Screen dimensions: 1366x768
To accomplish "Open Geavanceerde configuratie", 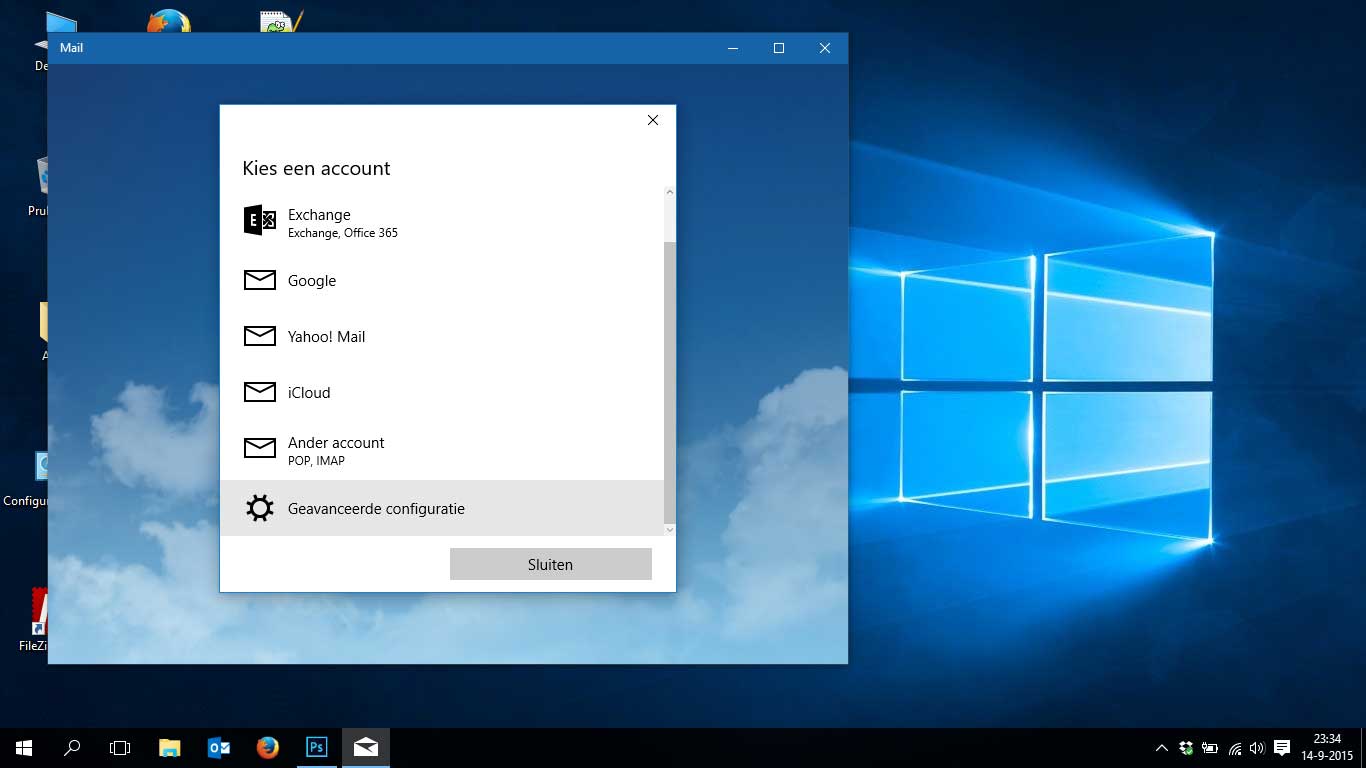I will coord(441,508).
